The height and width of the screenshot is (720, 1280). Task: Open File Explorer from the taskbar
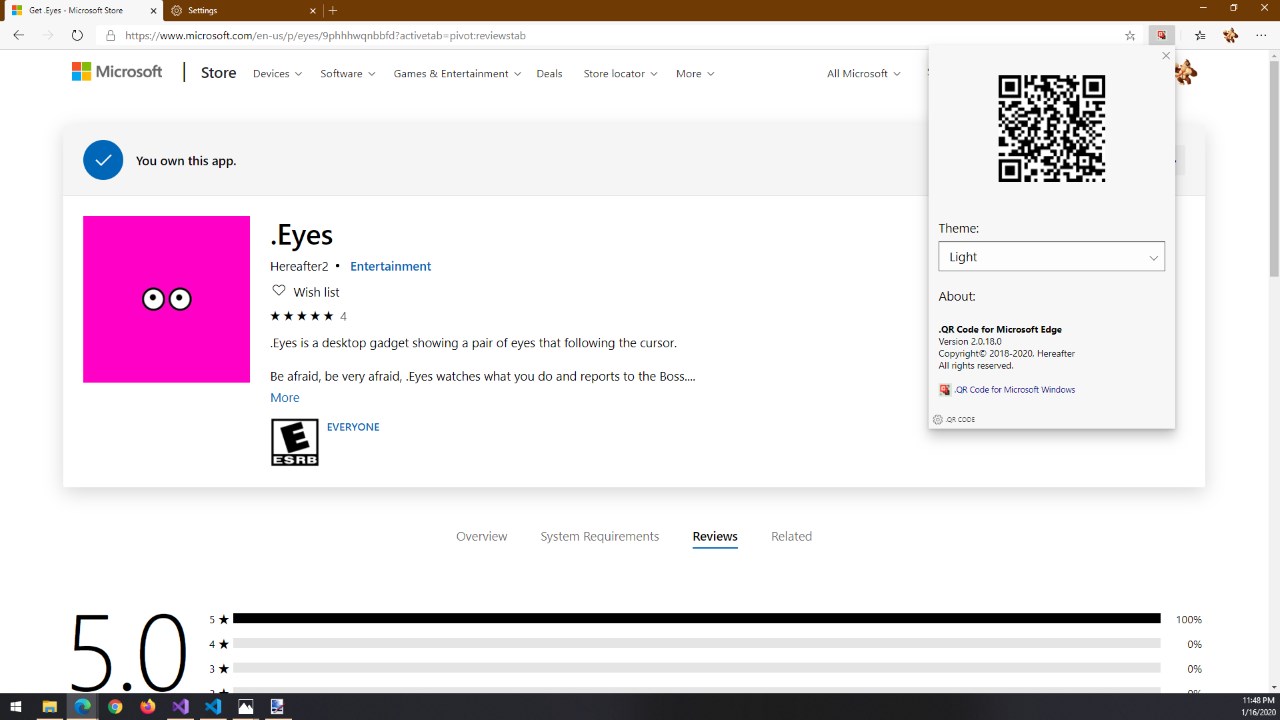pos(49,706)
